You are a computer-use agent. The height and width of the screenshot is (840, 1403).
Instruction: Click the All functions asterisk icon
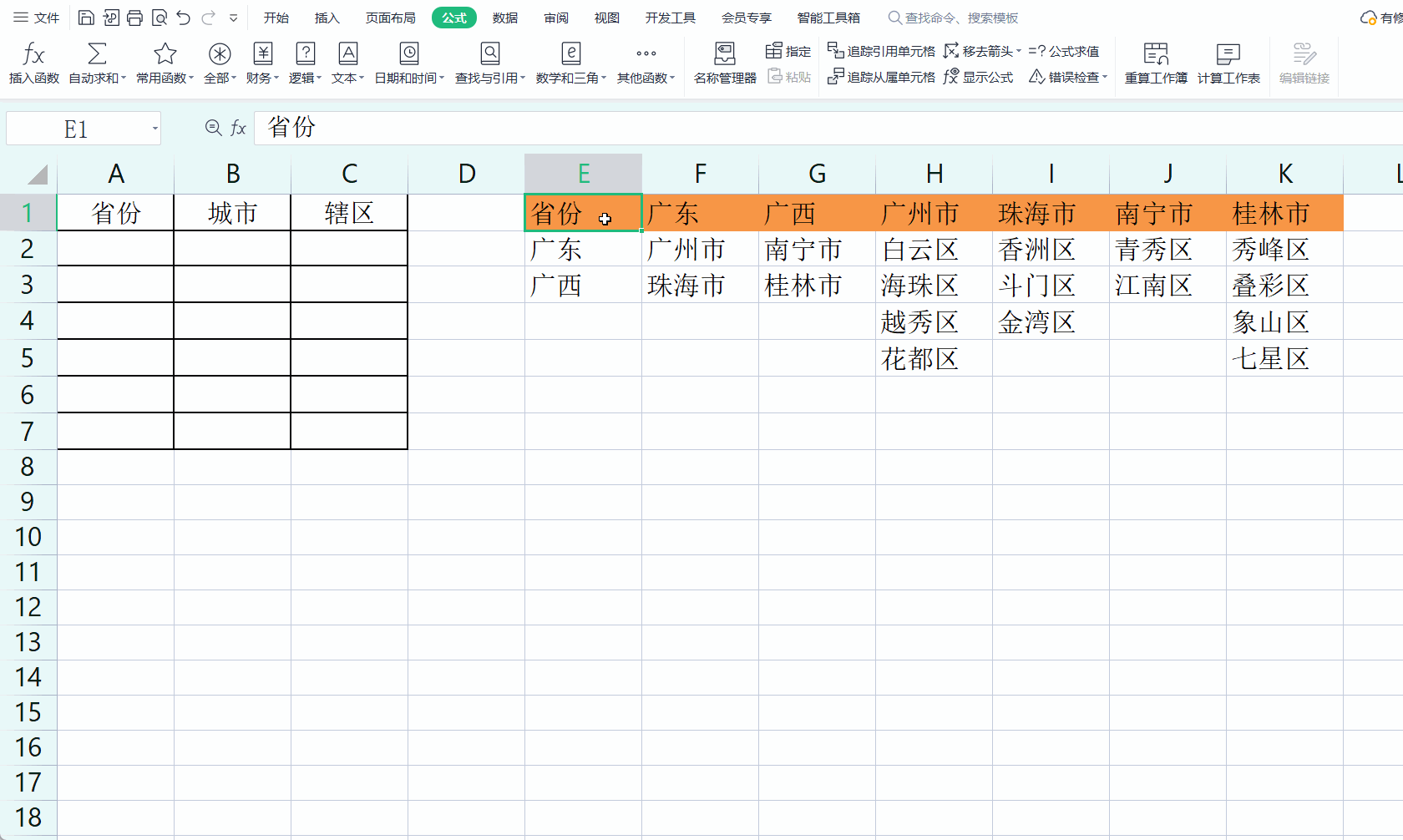(220, 54)
